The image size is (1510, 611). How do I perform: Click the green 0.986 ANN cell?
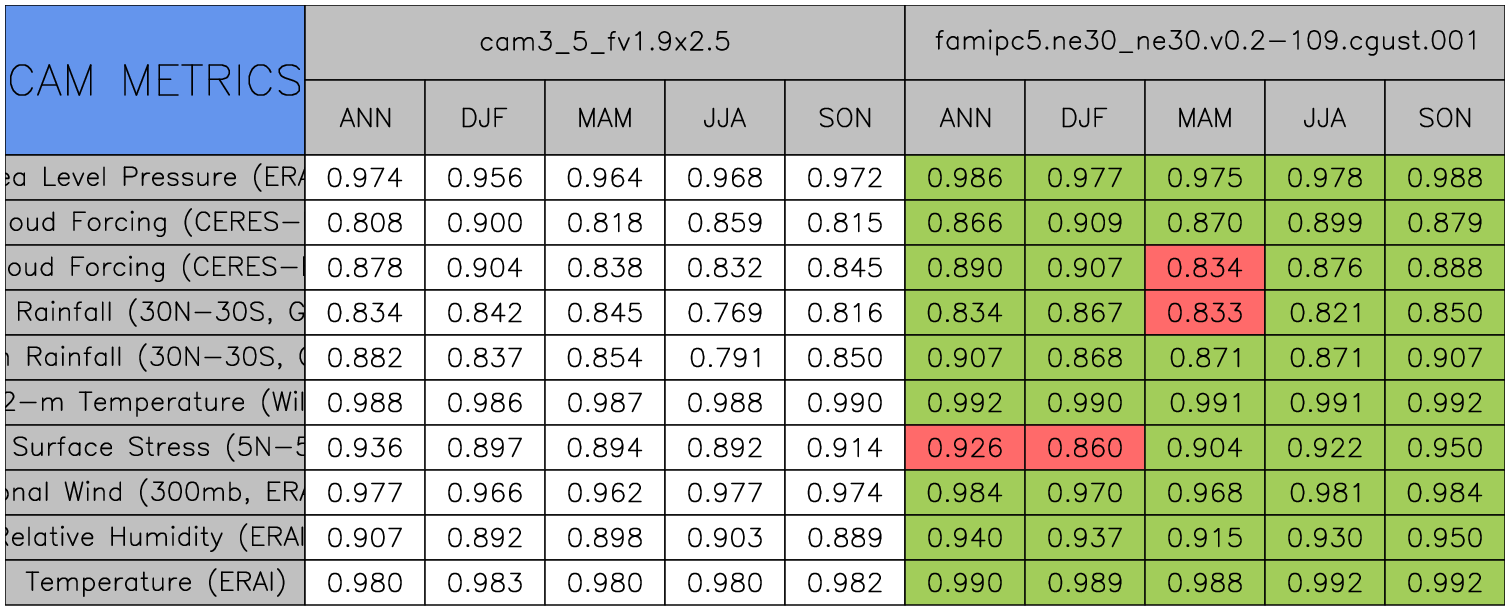(965, 178)
